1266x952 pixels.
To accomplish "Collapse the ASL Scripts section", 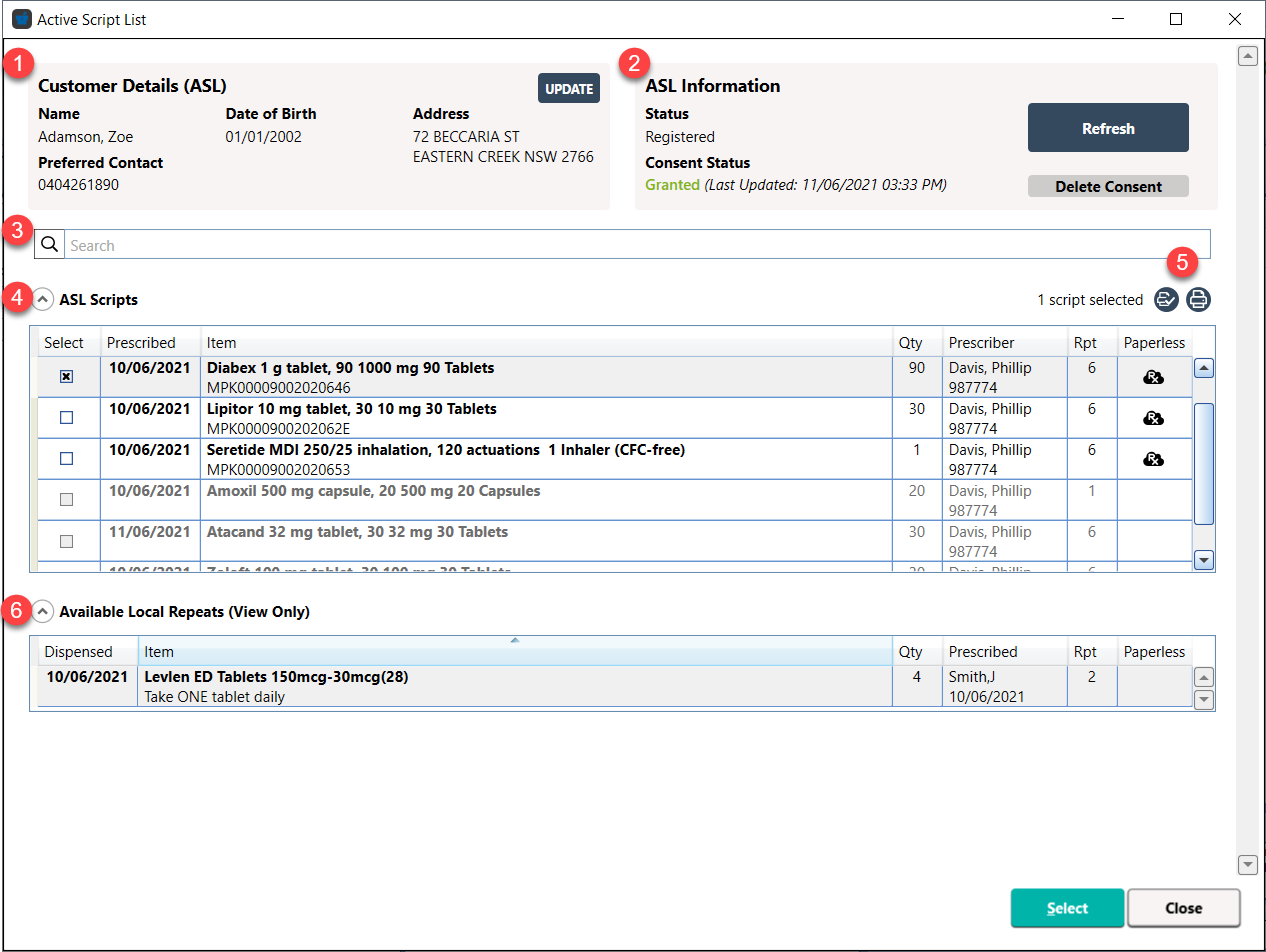I will [43, 299].
